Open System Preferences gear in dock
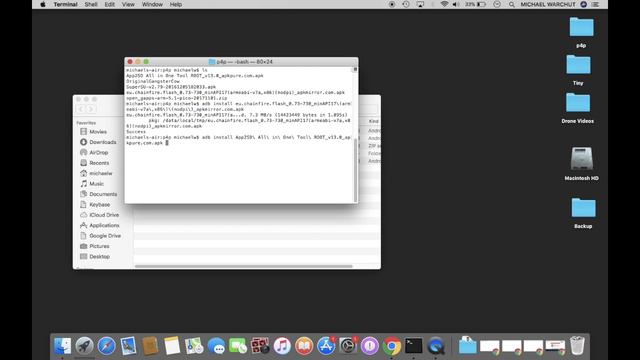 click(348, 346)
